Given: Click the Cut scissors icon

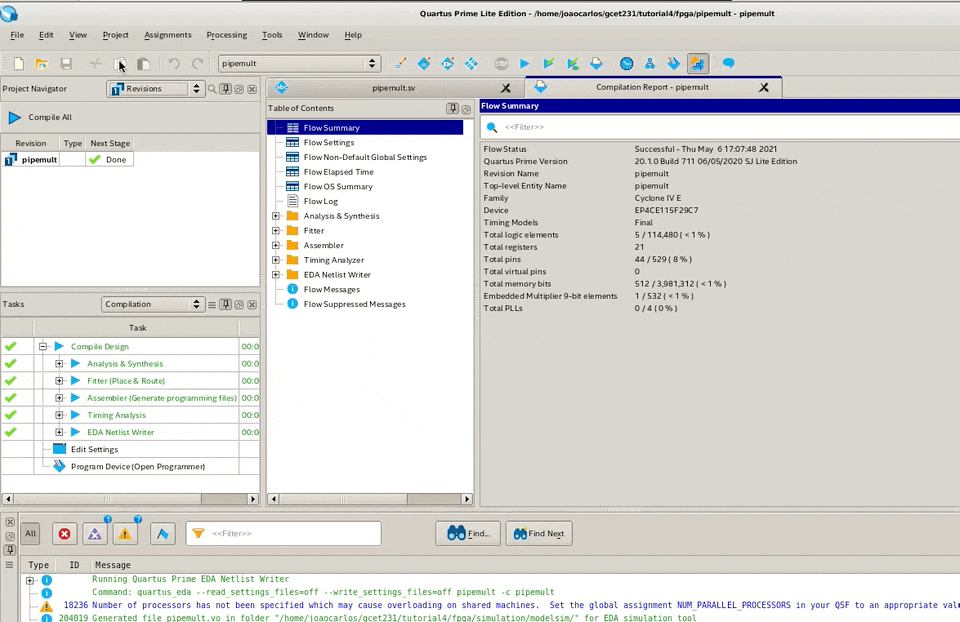Looking at the screenshot, I should click(96, 64).
